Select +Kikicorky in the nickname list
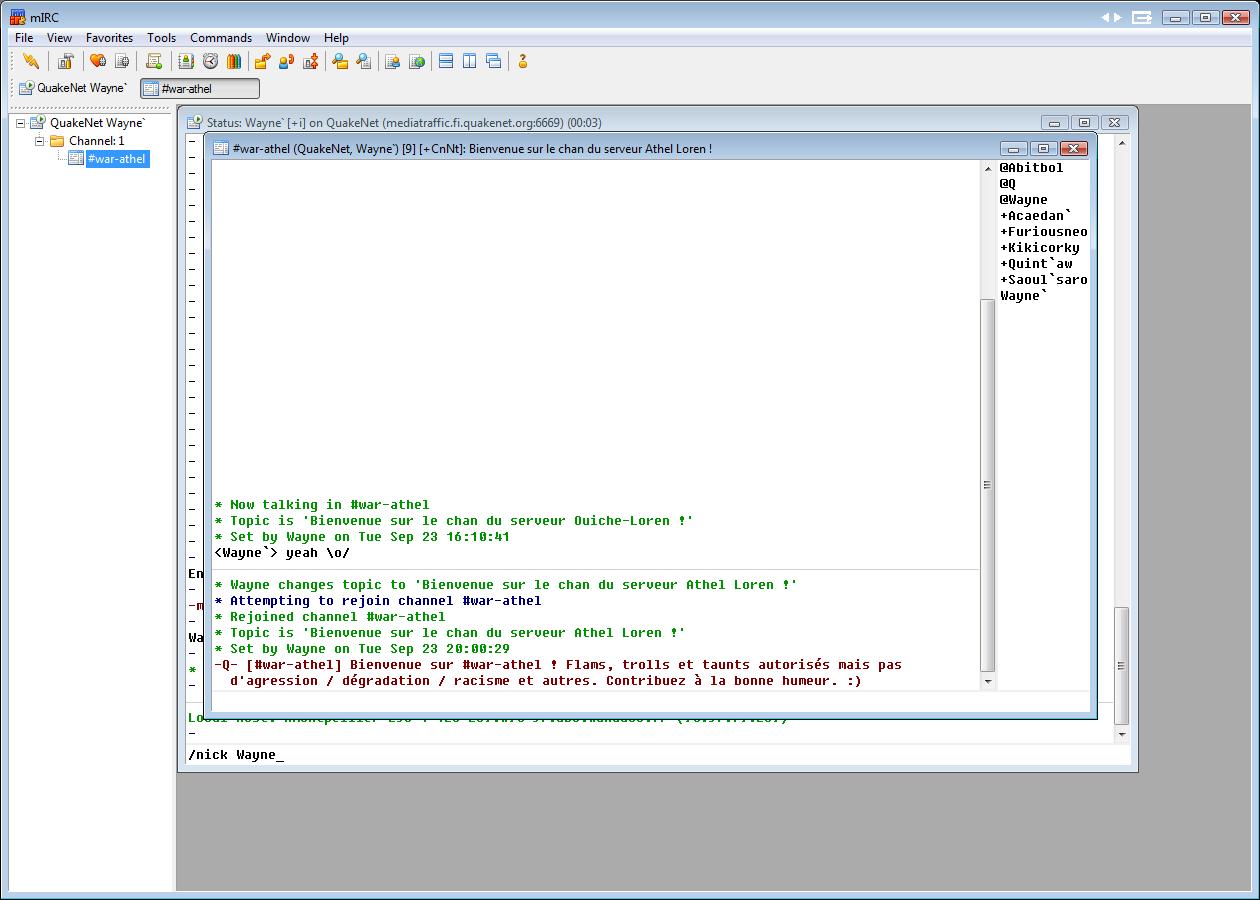Screen dimensions: 1260x900 (x=1039, y=248)
